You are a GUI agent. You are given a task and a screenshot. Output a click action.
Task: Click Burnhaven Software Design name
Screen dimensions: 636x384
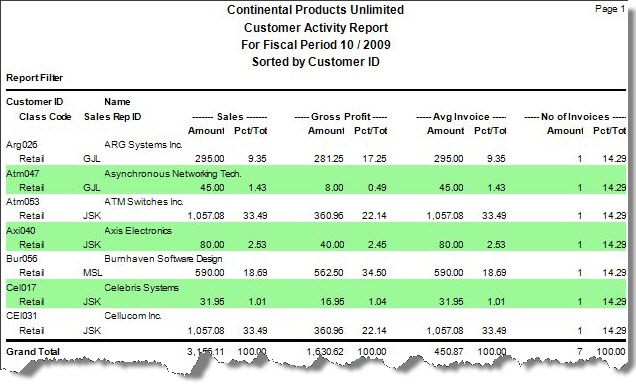pyautogui.click(x=163, y=259)
